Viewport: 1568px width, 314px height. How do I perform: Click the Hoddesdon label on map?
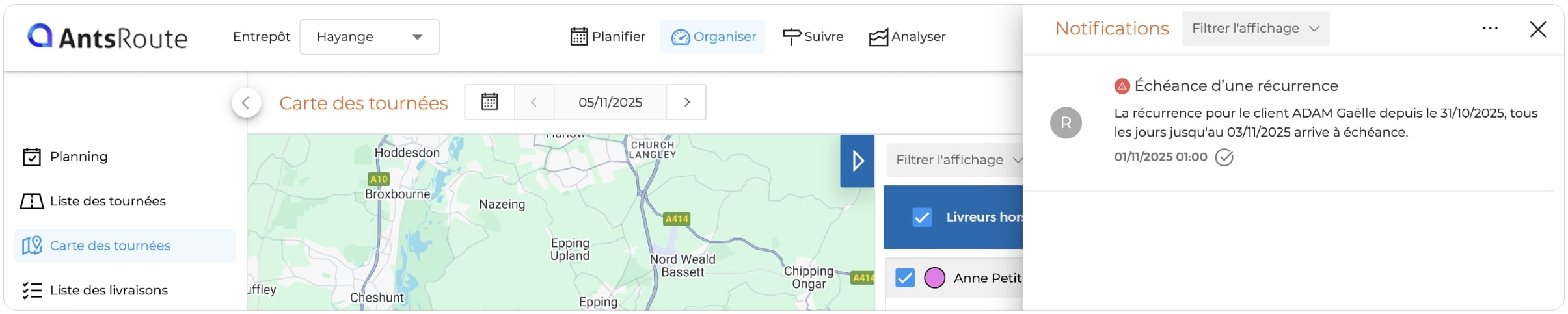click(x=407, y=153)
